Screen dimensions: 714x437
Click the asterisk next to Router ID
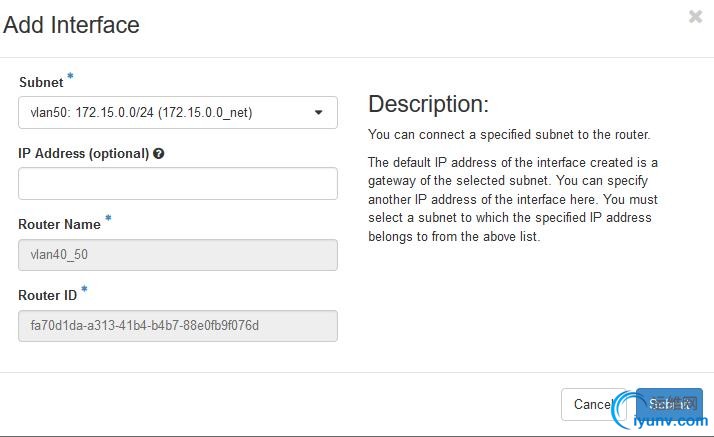tap(85, 290)
